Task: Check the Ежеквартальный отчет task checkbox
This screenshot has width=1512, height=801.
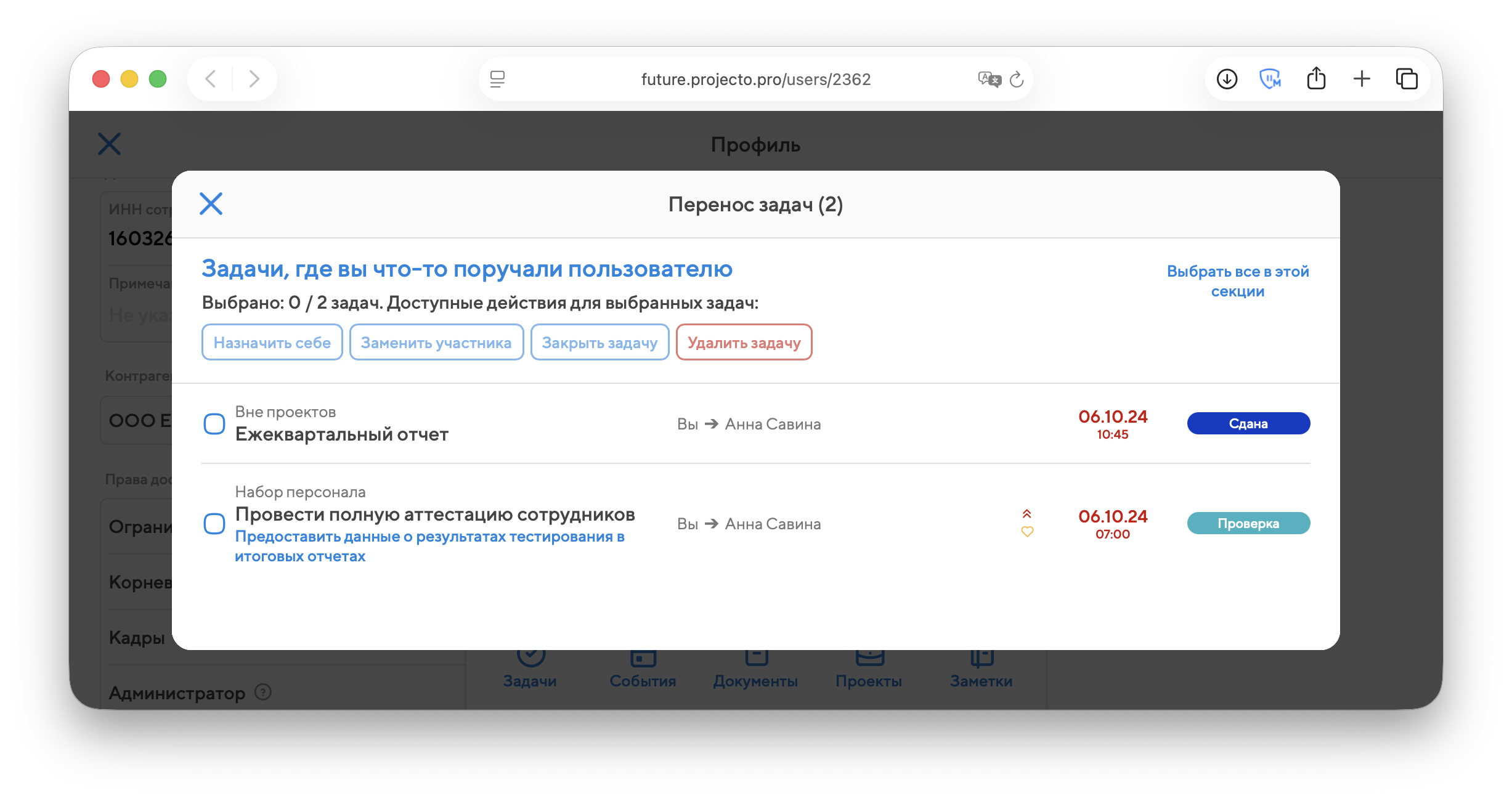Action: [214, 424]
